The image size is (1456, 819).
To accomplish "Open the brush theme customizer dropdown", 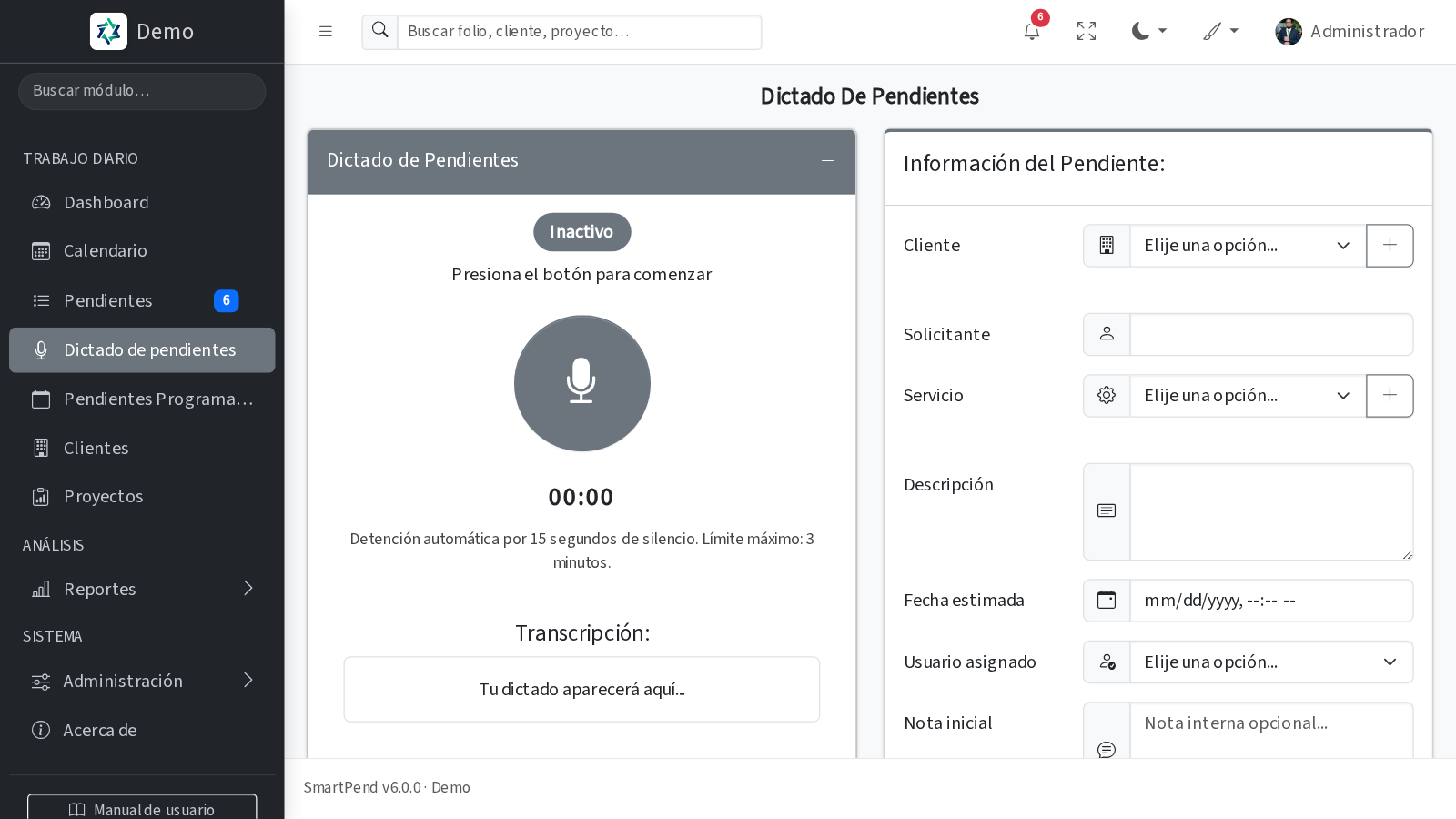I will [x=1220, y=31].
